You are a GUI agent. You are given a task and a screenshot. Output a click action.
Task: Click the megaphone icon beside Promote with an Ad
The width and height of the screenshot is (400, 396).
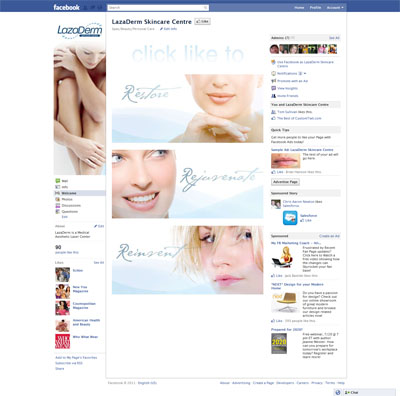(273, 81)
